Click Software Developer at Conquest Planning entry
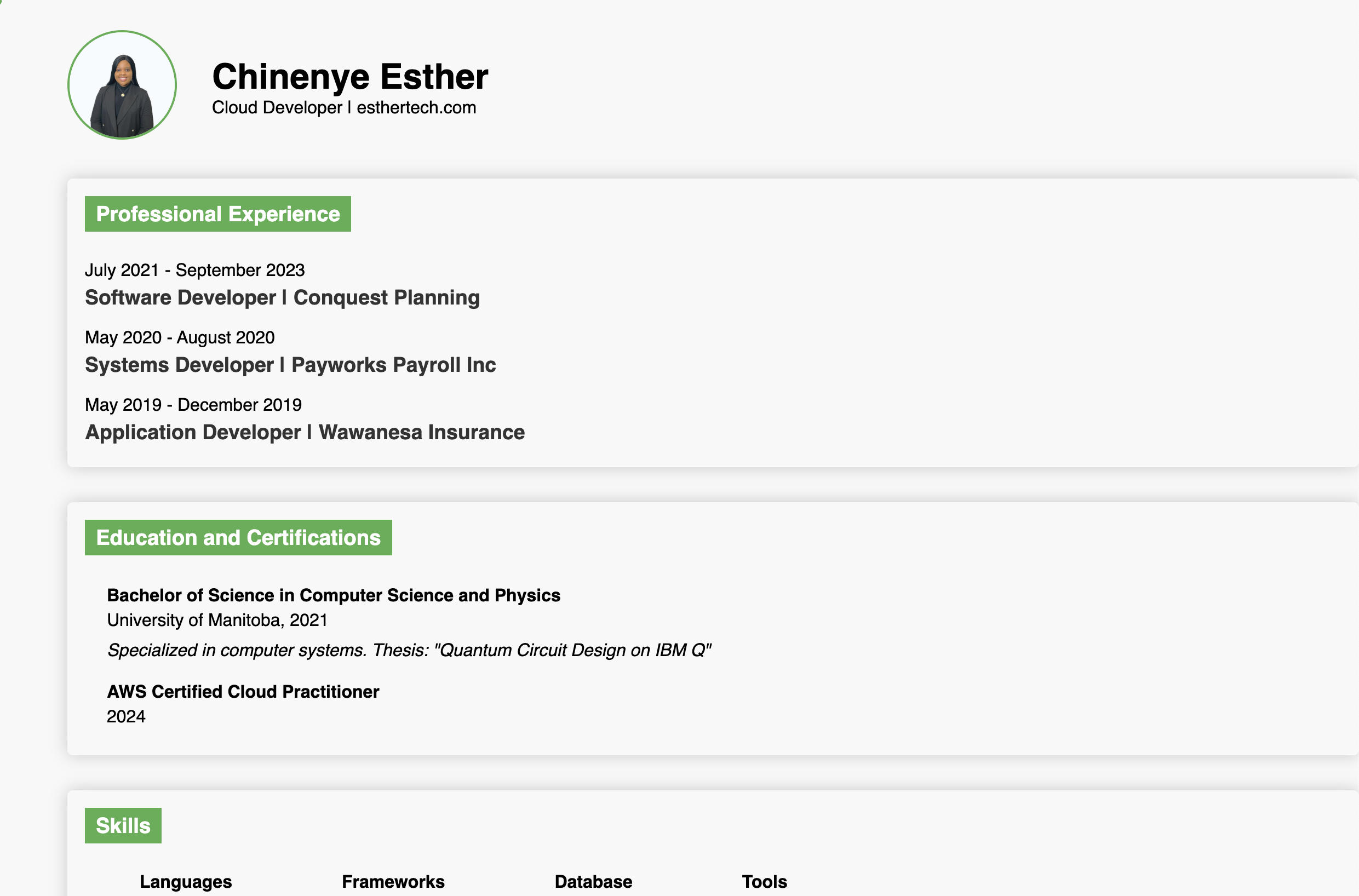Image resolution: width=1359 pixels, height=896 pixels. 282,297
